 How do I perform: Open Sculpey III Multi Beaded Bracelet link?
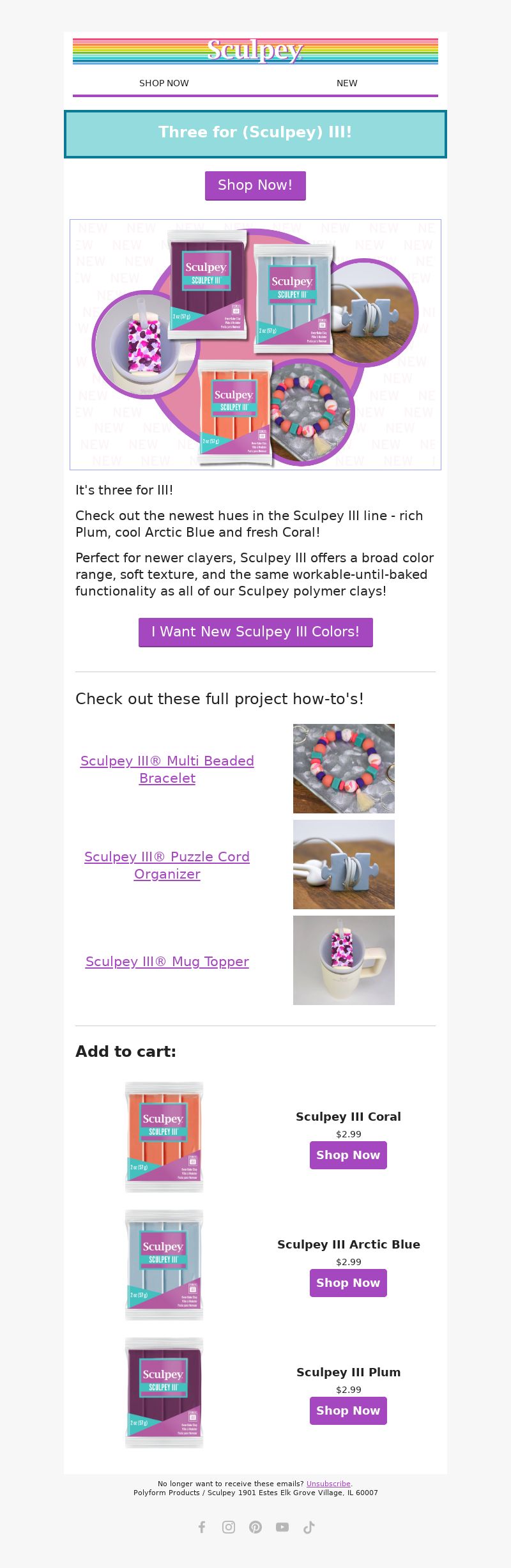point(167,769)
